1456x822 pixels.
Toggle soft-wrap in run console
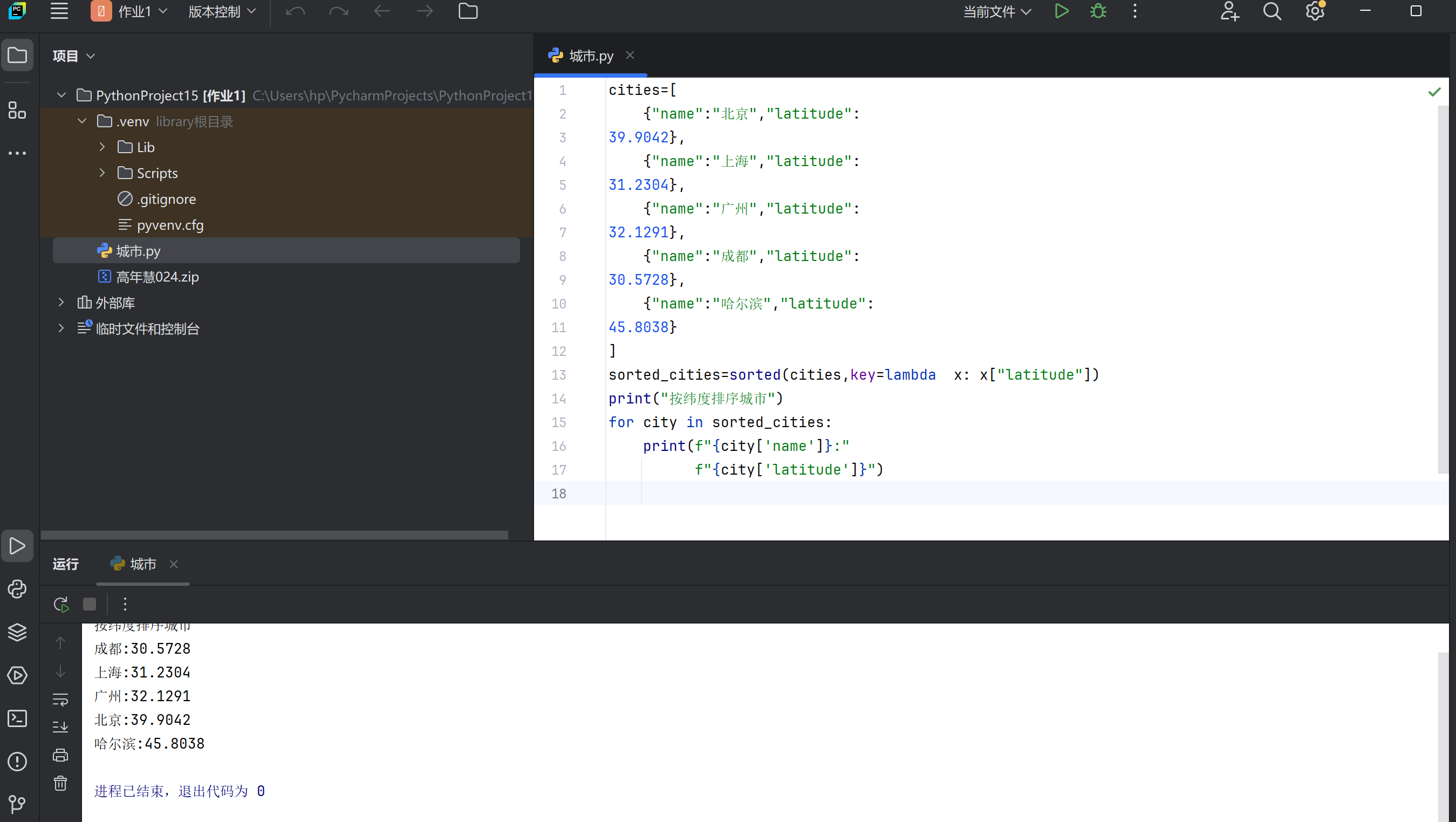[x=60, y=700]
